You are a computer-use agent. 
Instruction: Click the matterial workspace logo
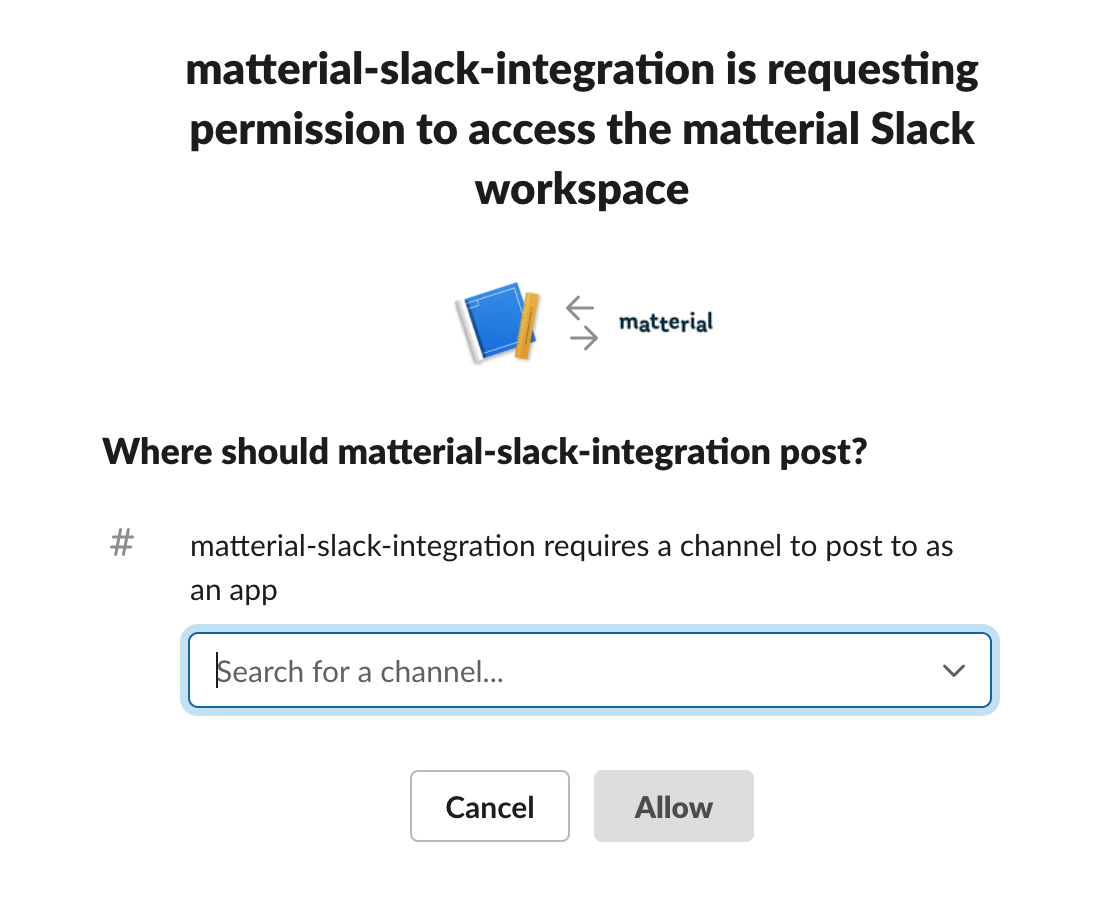click(666, 323)
